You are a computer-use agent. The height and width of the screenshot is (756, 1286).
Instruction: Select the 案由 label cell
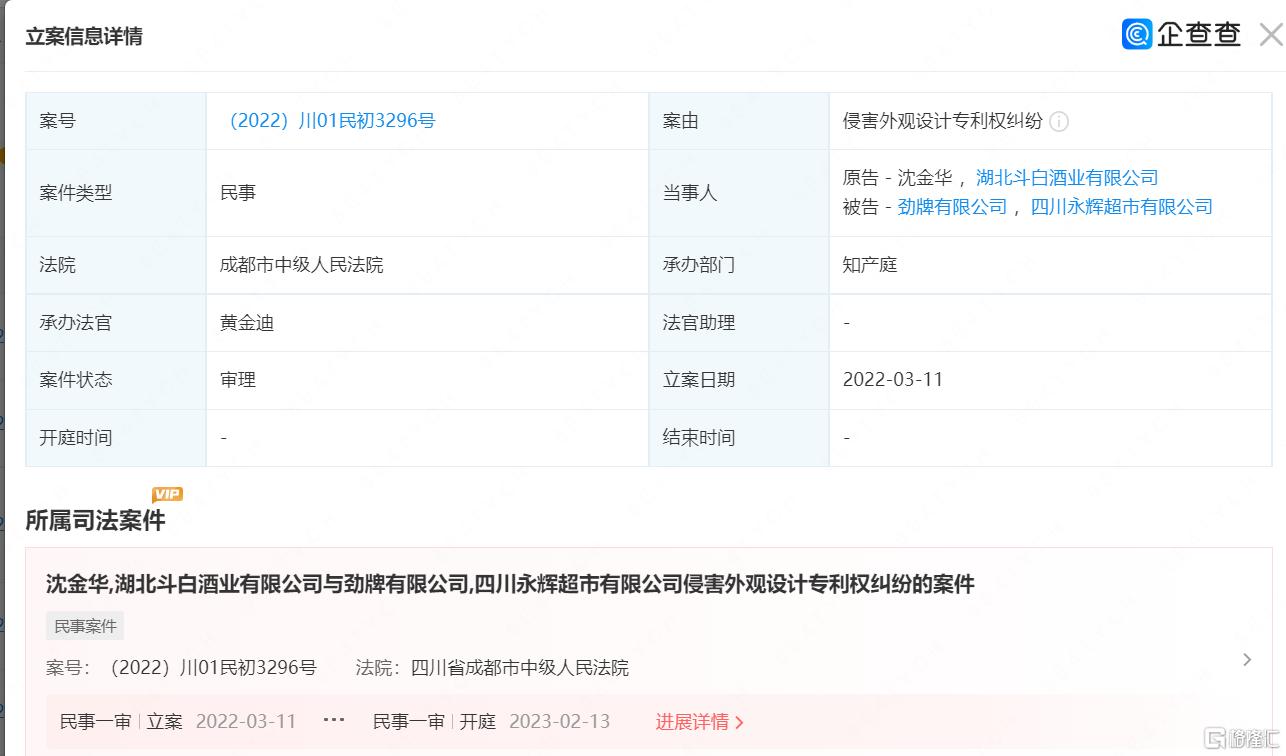(739, 121)
